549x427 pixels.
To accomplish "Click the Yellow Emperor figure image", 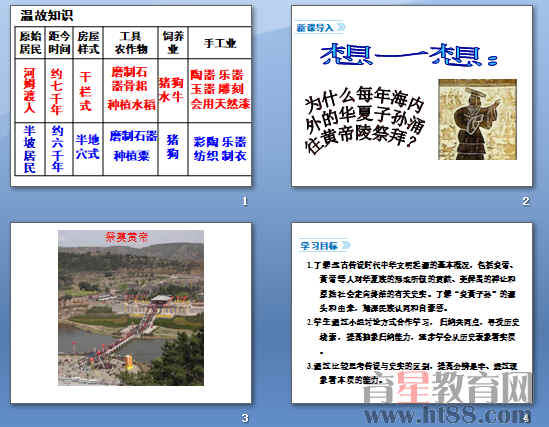I will 478,119.
